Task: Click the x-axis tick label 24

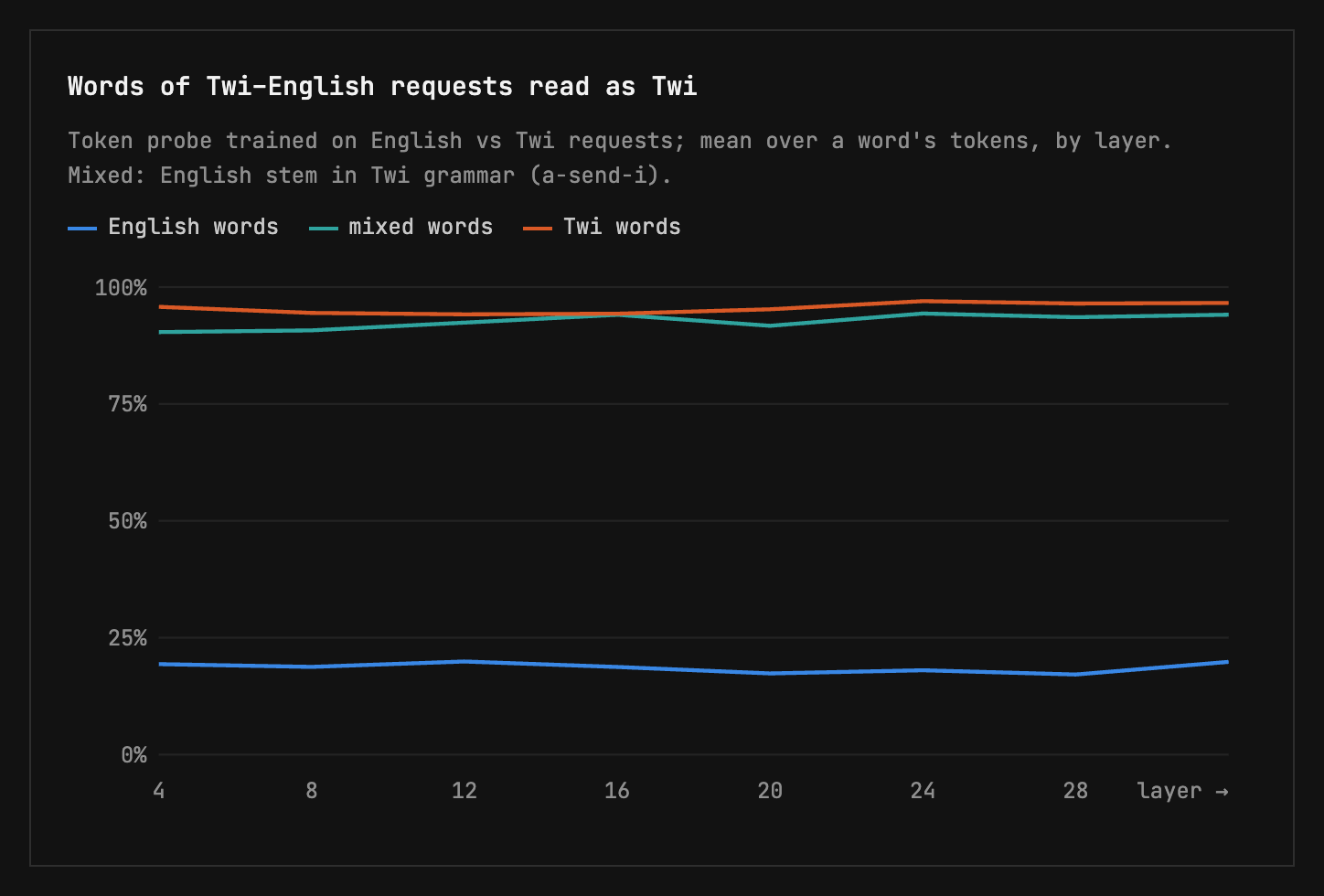Action: point(923,791)
